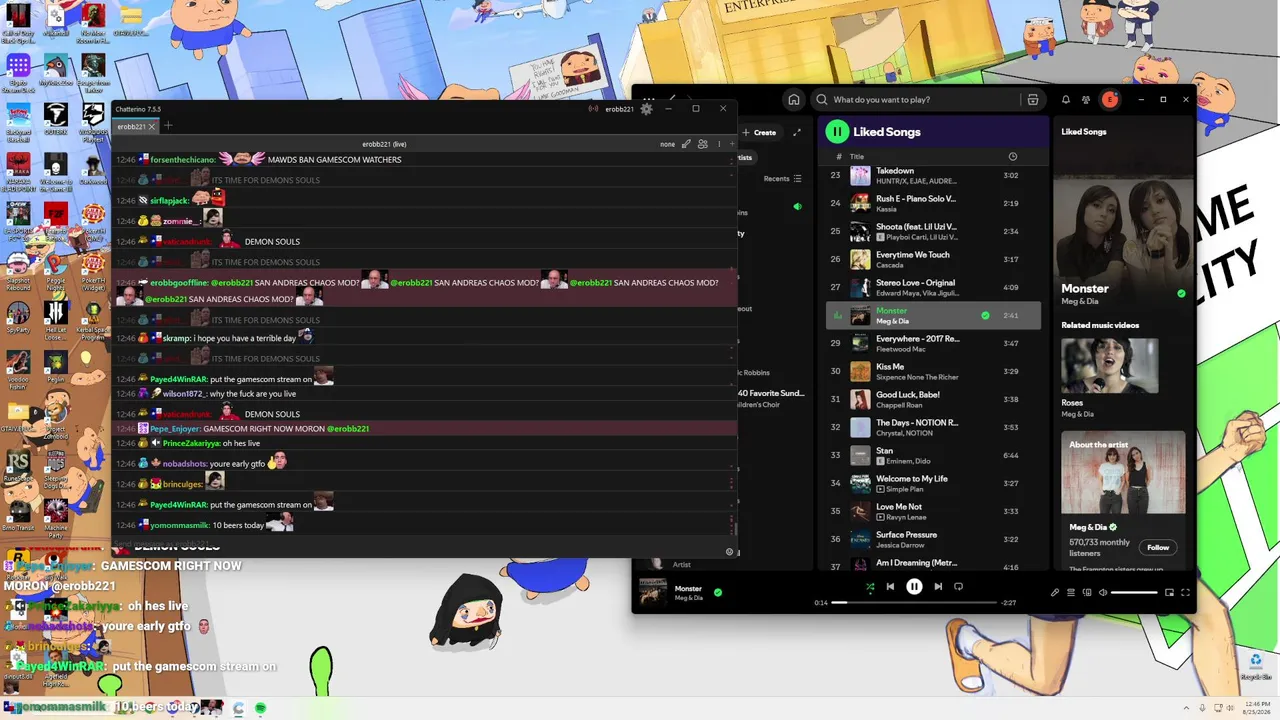Open Spotify Friend Activity icon
Screen dimensions: 1280x720
1086,100
